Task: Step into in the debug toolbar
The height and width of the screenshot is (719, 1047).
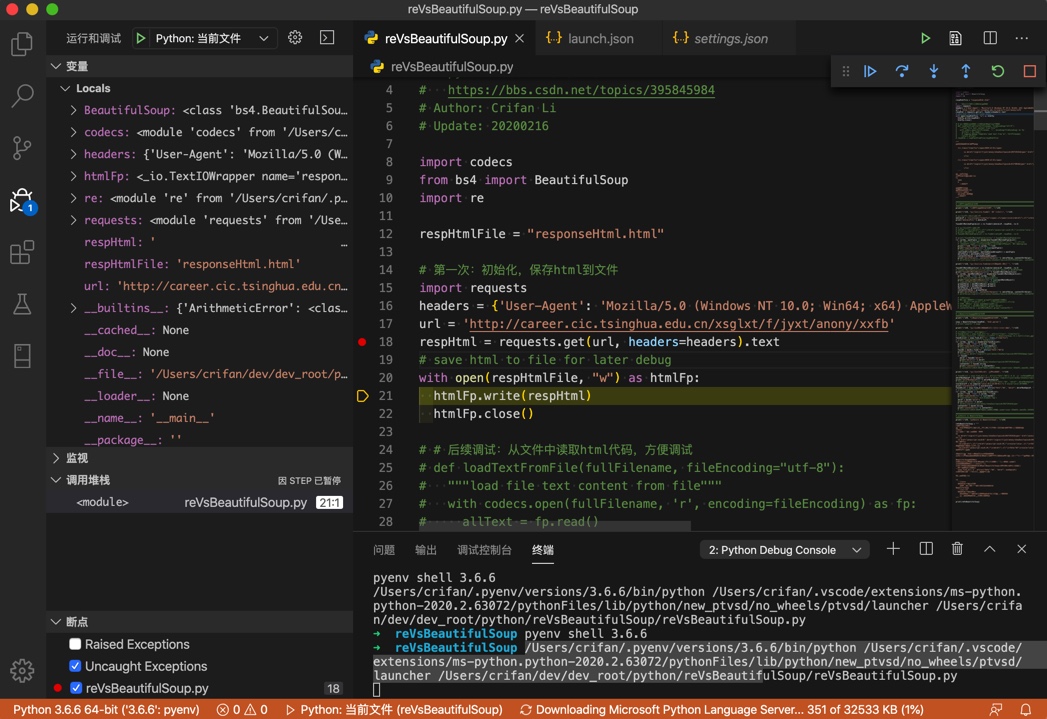Action: pyautogui.click(x=933, y=71)
